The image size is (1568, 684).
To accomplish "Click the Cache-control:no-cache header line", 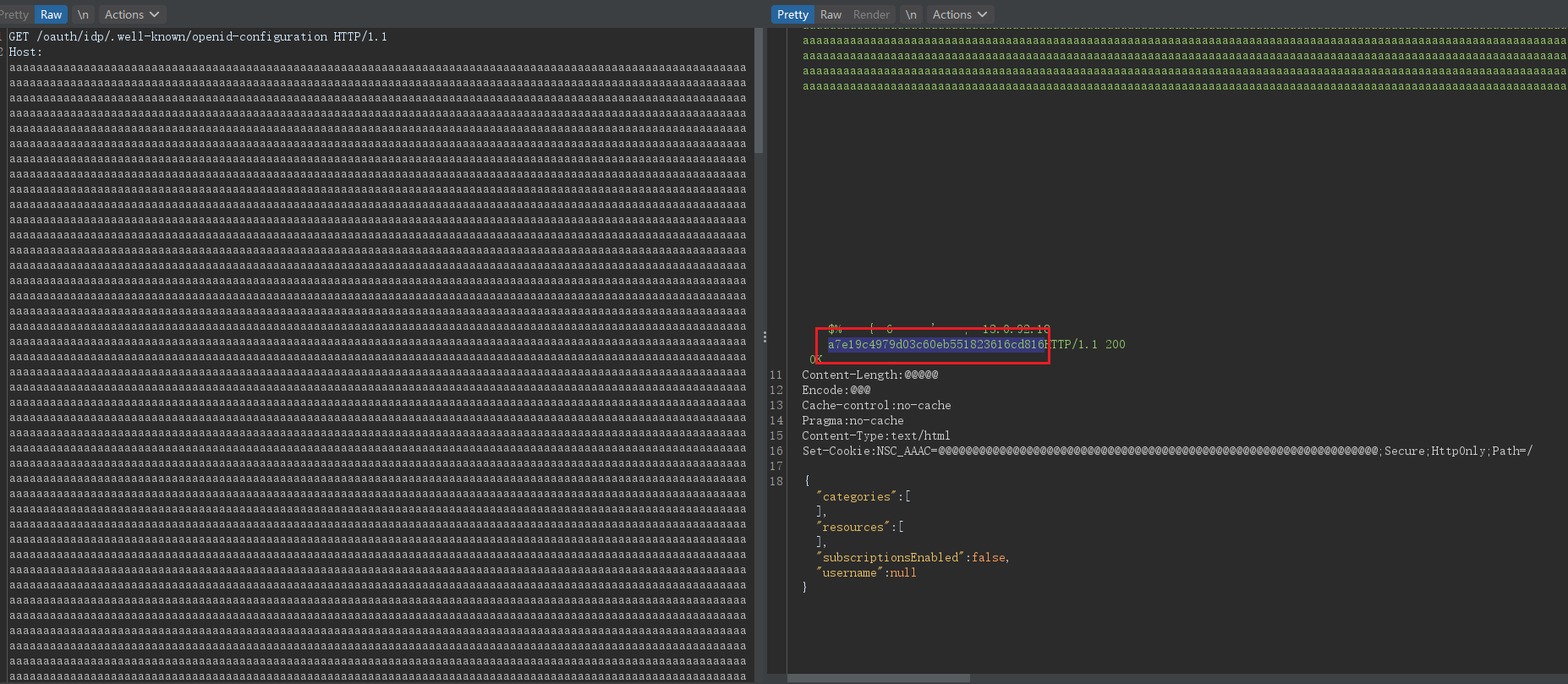I will 876,405.
